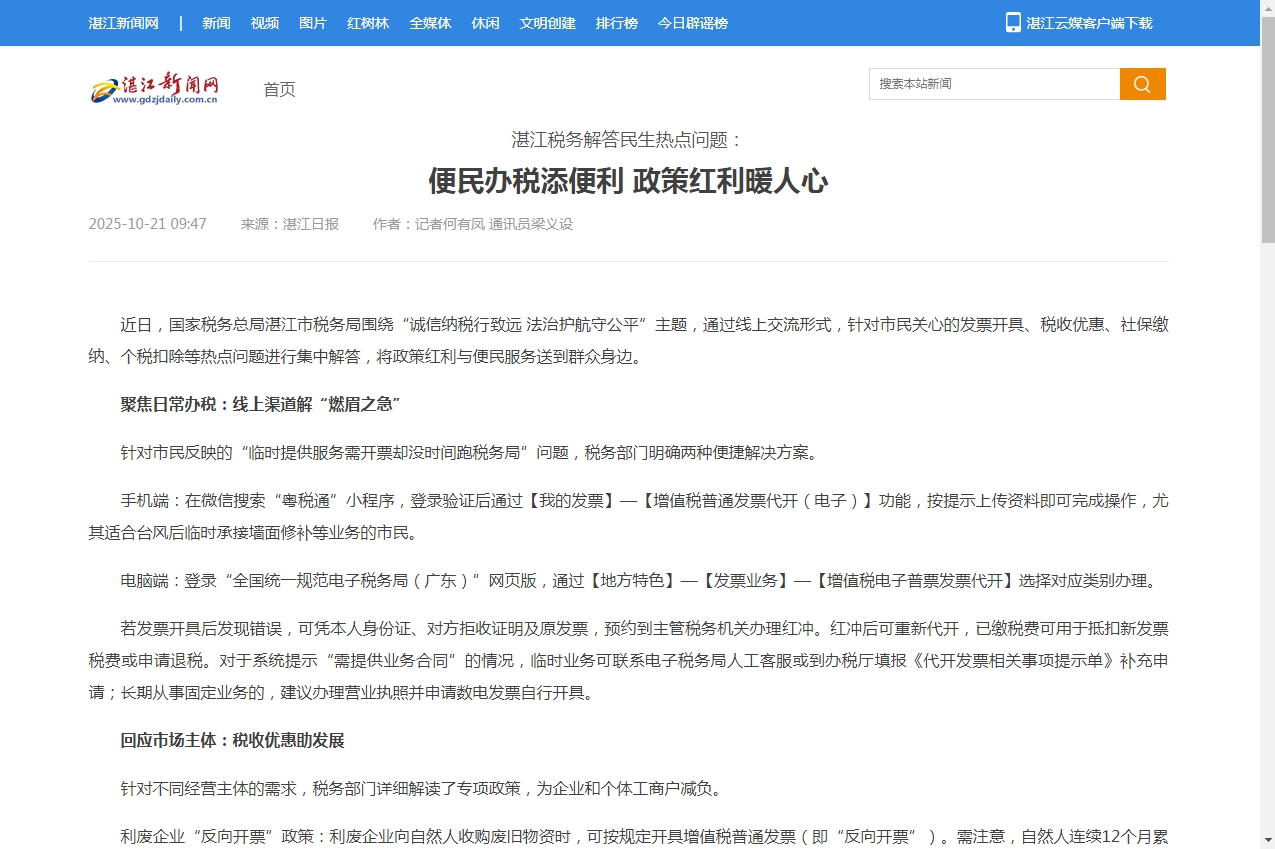The image size is (1275, 849).
Task: Focus the 搜索本站新闻 search field
Action: click(993, 84)
